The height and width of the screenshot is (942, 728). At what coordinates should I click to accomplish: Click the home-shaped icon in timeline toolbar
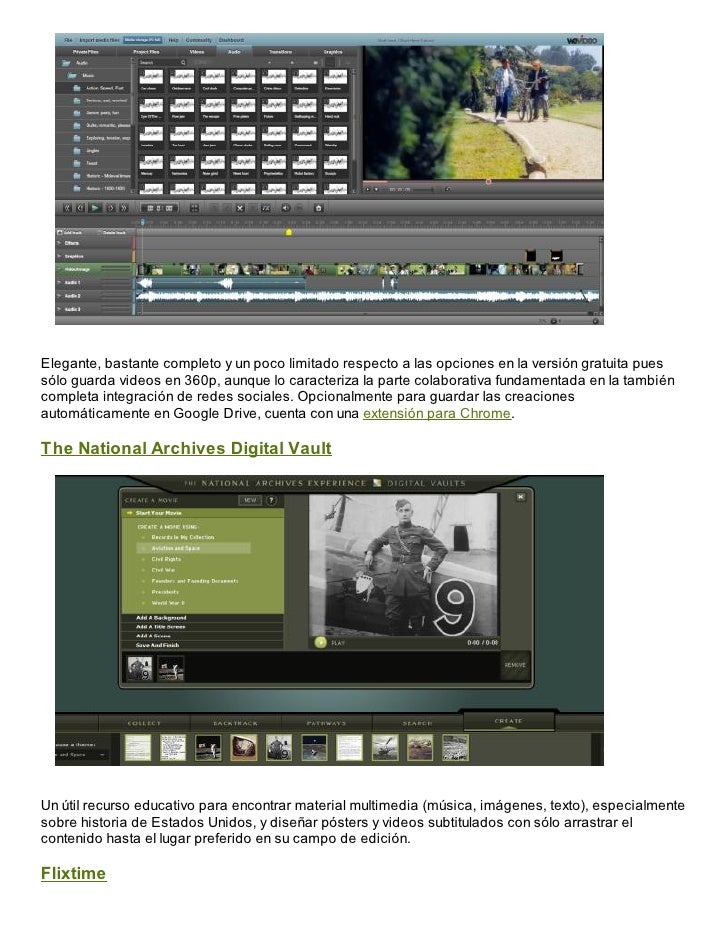pos(319,208)
